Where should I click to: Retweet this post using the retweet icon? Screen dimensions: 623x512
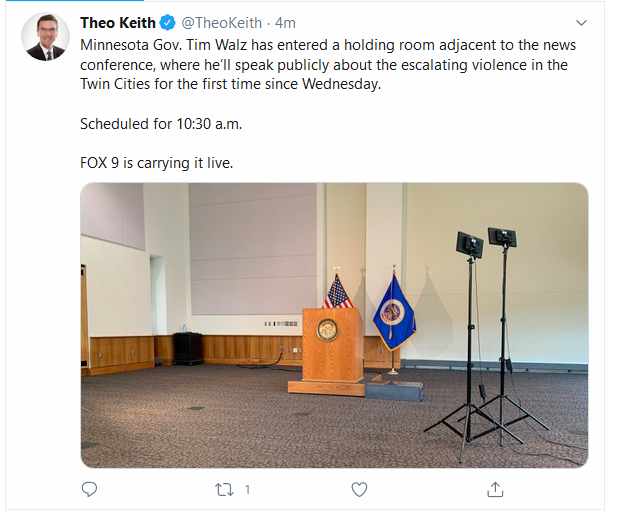[225, 489]
